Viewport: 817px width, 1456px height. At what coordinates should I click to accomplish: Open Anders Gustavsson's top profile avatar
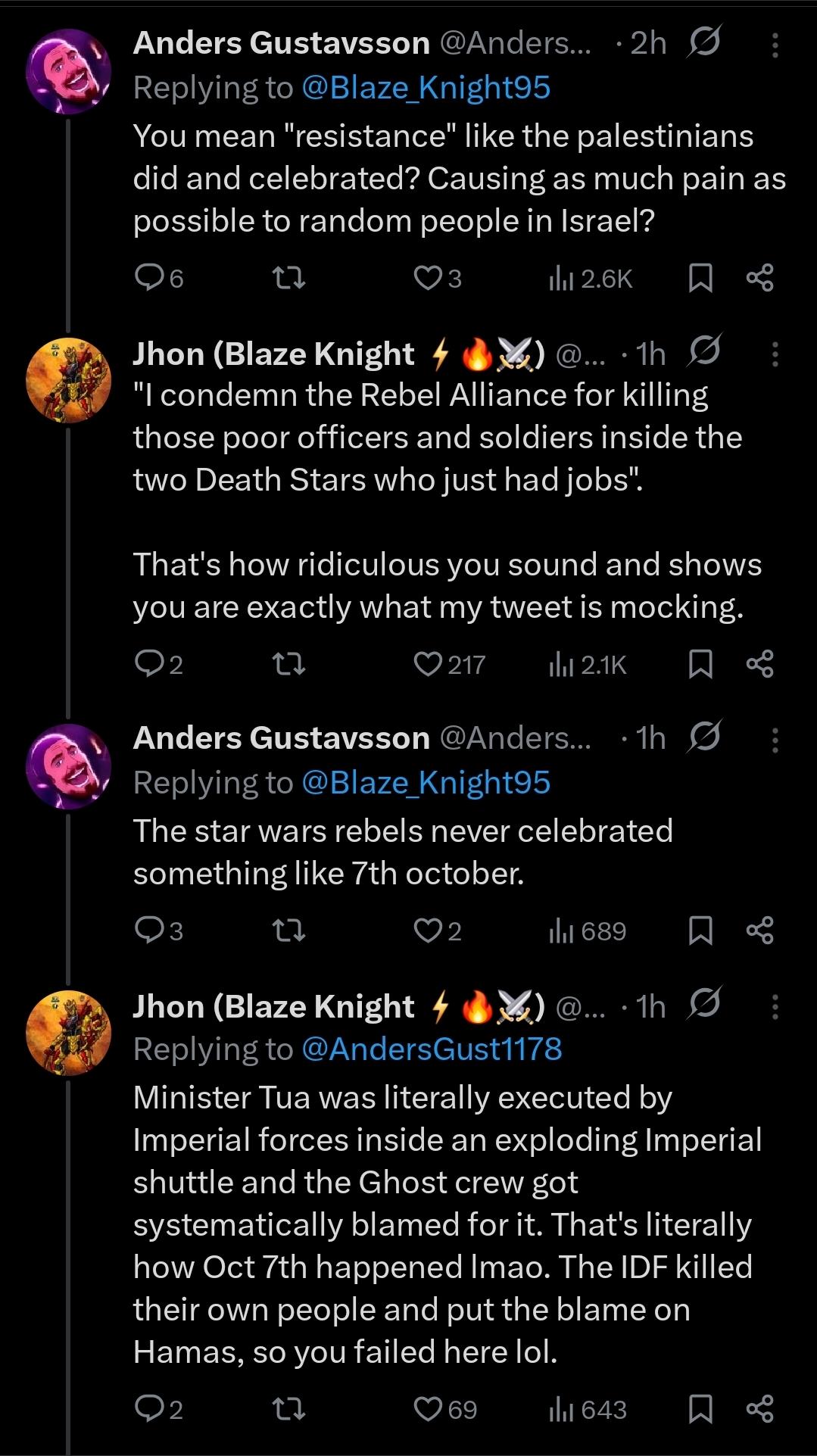click(68, 72)
